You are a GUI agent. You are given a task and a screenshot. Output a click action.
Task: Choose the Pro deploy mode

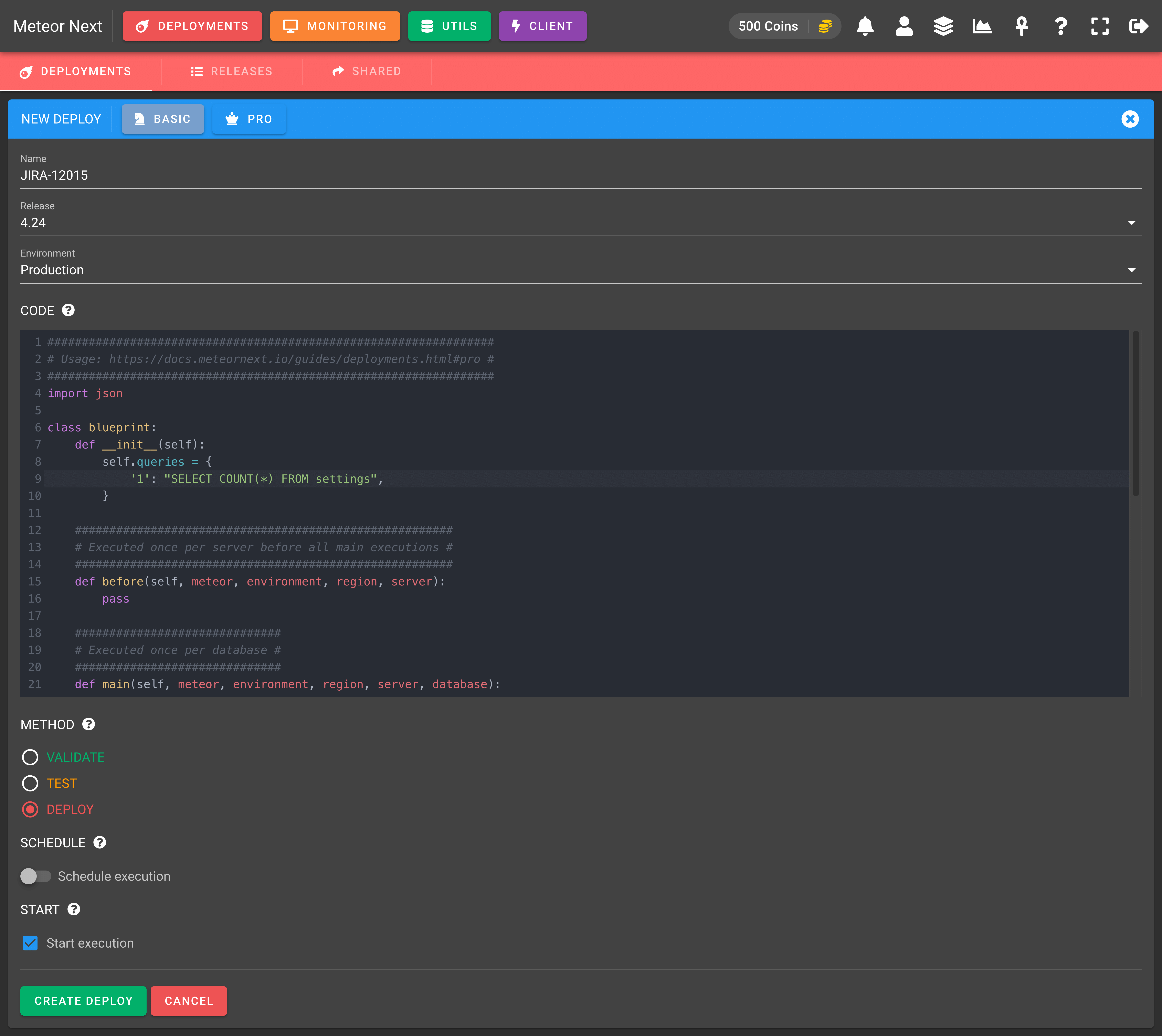coord(249,119)
